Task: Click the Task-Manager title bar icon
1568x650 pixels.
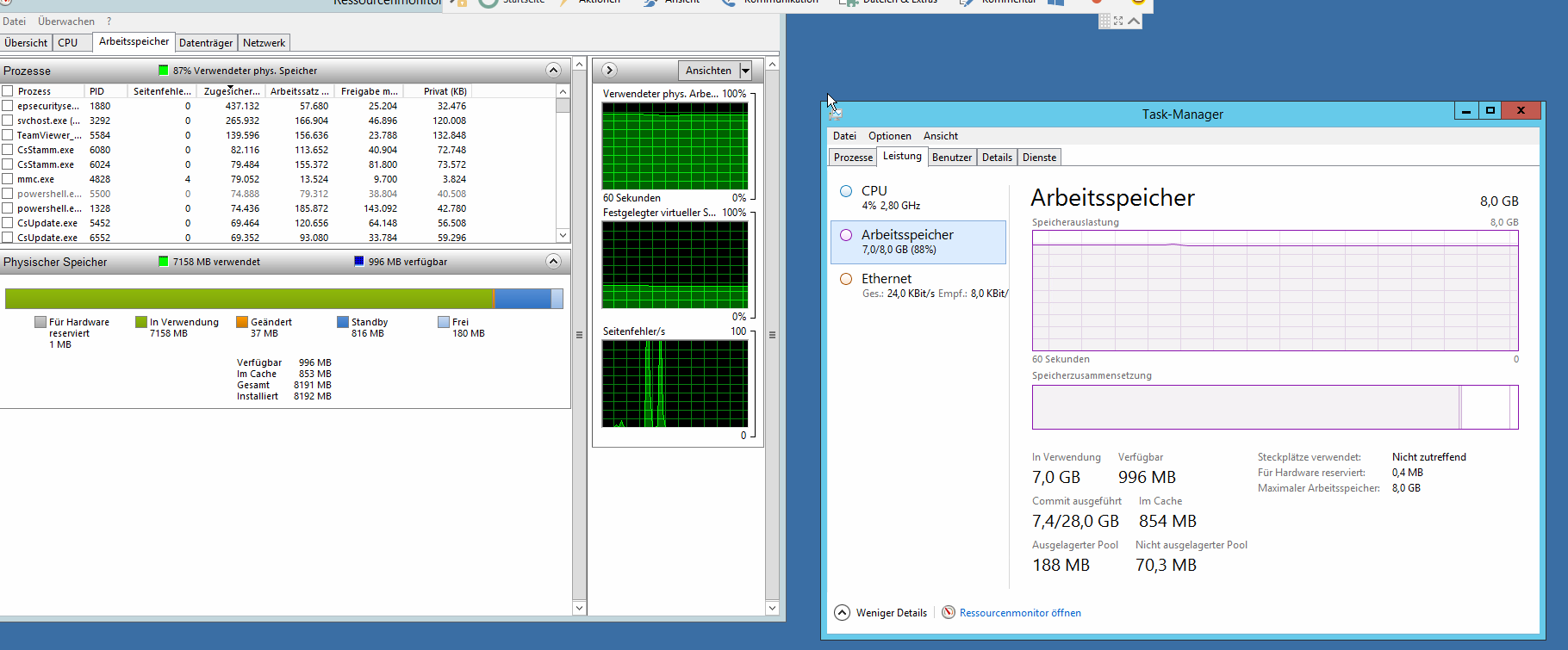Action: click(834, 113)
